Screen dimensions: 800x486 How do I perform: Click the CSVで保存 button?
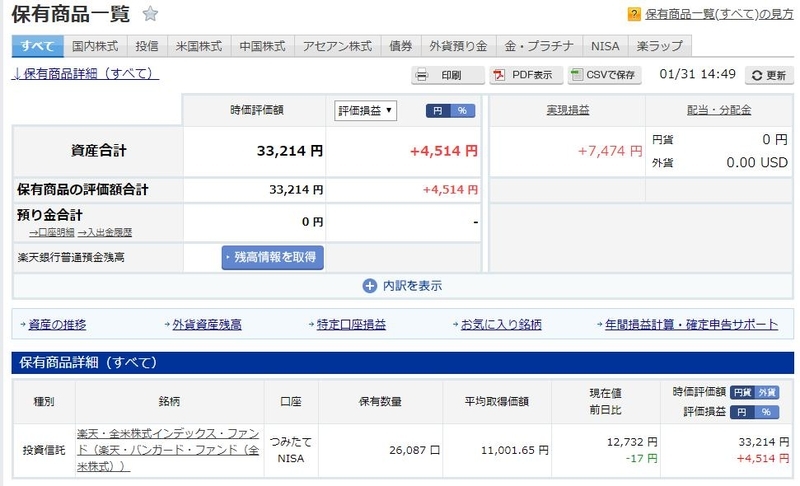605,75
